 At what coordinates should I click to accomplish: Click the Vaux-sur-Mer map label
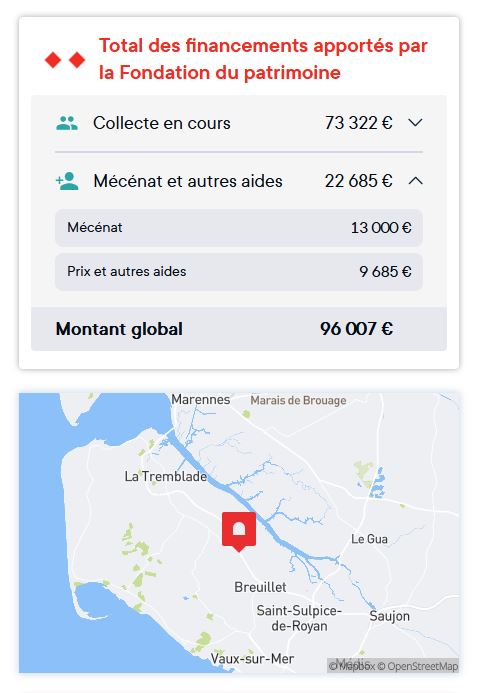[x=252, y=659]
